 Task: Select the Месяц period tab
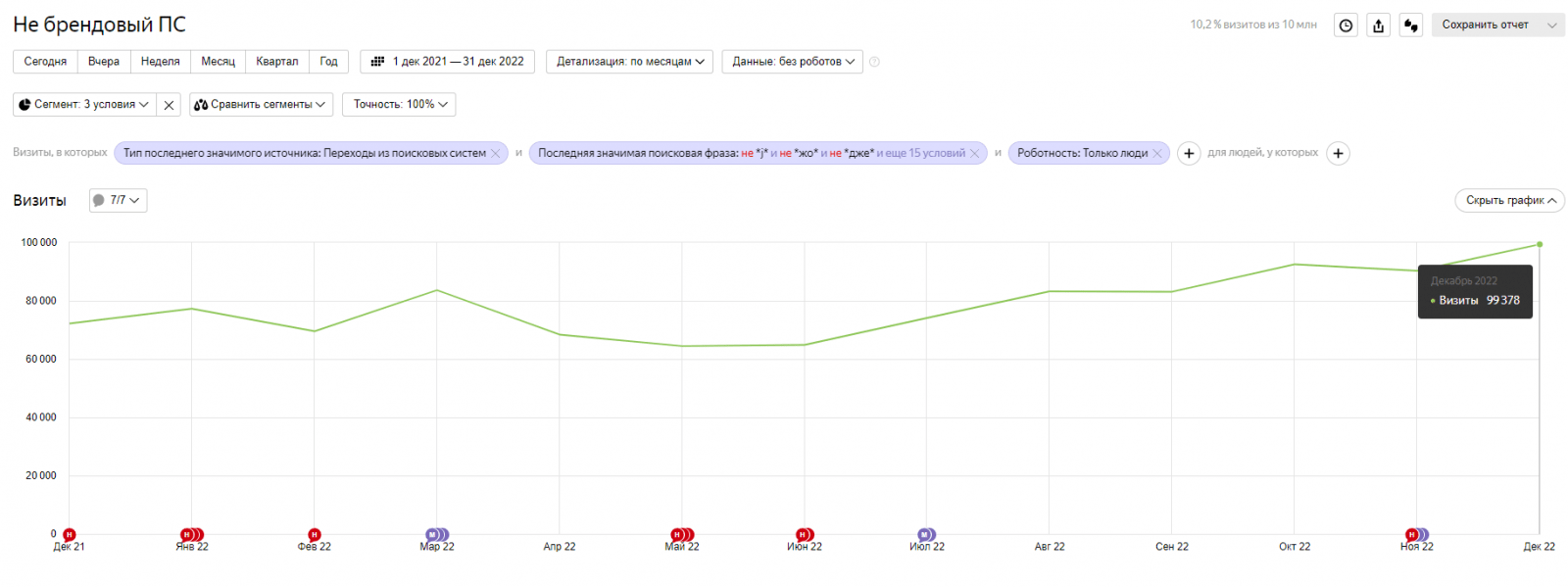point(218,62)
